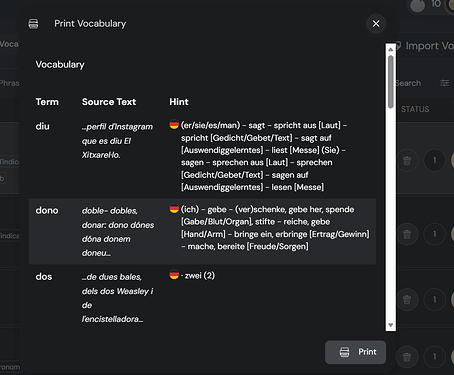Click the circled 1 badge in second background row
This screenshot has width=454, height=375.
click(434, 234)
